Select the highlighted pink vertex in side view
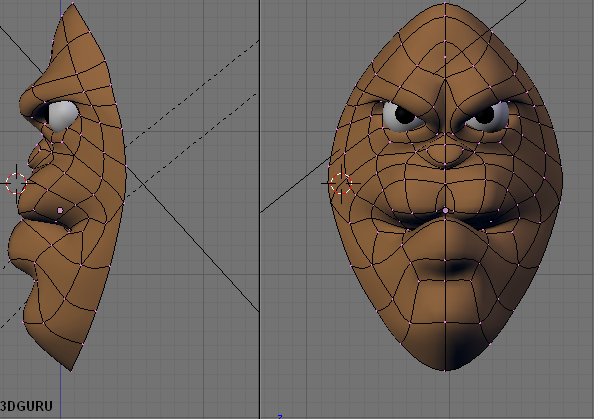This screenshot has height=419, width=594. click(x=60, y=210)
